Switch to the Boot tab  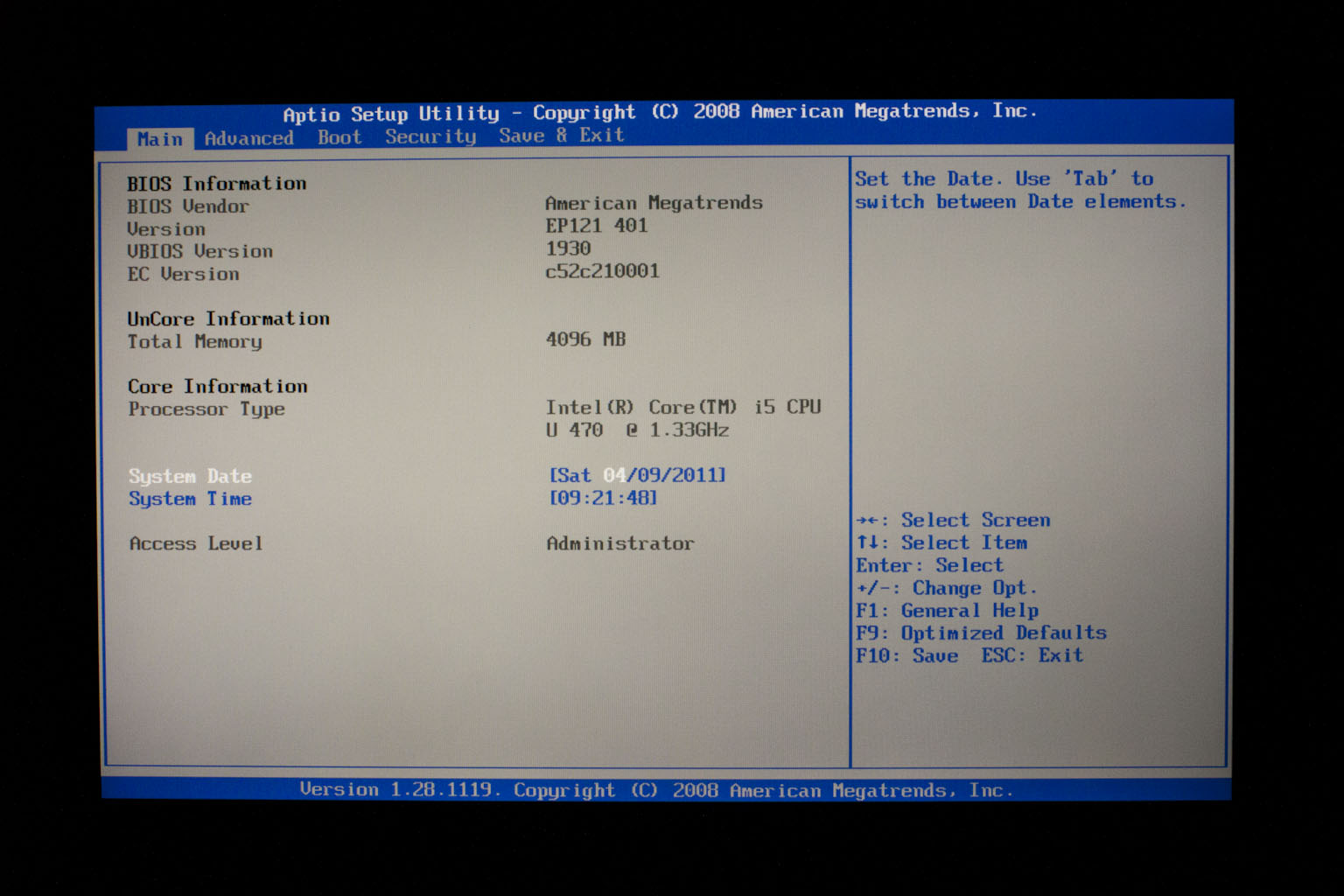pyautogui.click(x=339, y=137)
